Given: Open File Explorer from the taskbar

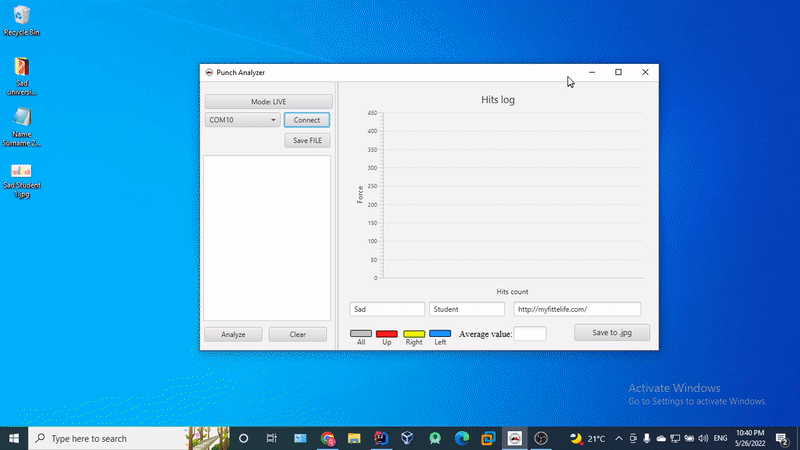Looking at the screenshot, I should point(354,438).
